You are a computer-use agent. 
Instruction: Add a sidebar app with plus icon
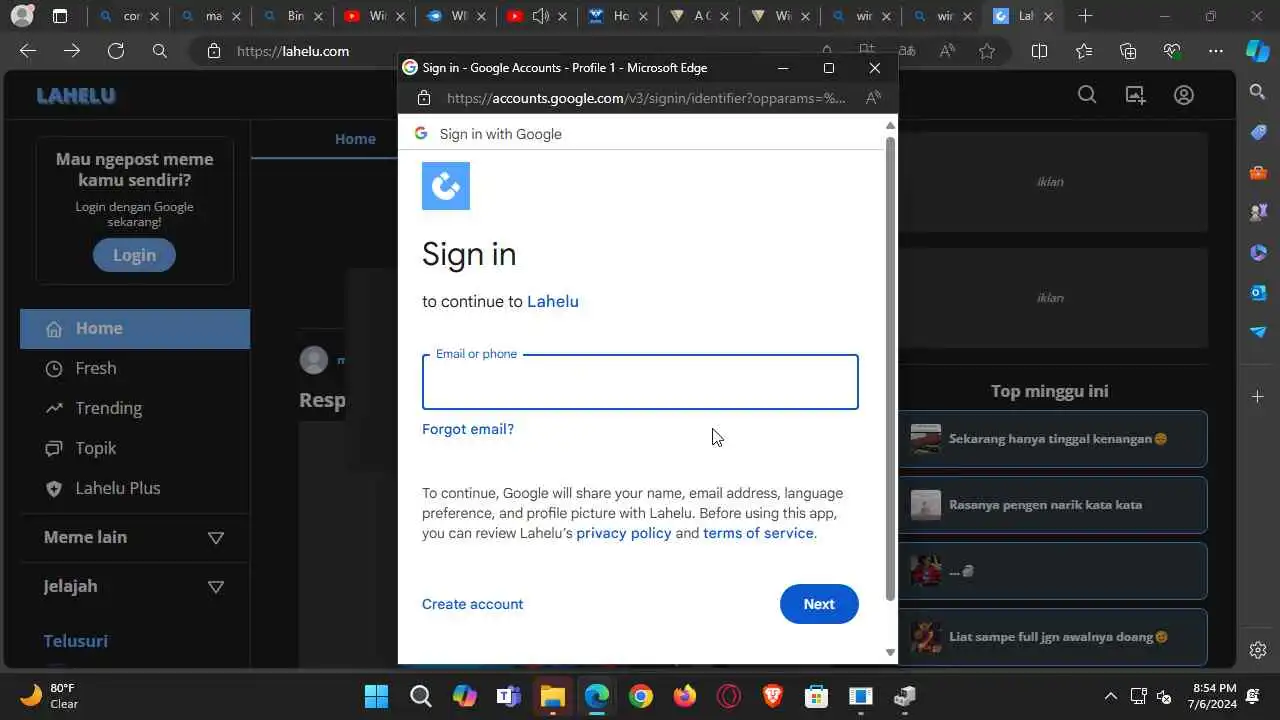1258,397
